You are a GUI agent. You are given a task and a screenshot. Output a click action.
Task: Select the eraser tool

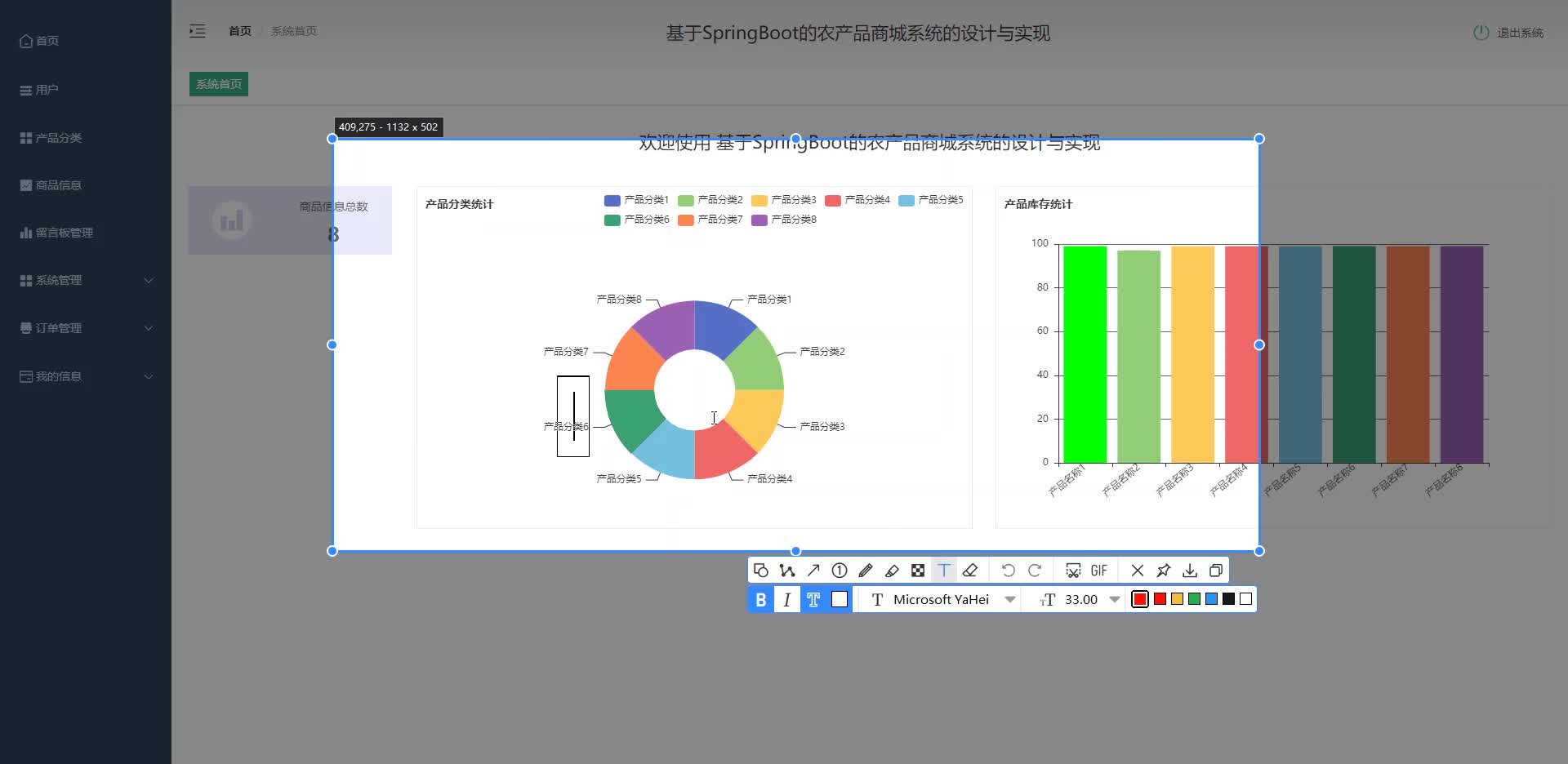coord(970,571)
